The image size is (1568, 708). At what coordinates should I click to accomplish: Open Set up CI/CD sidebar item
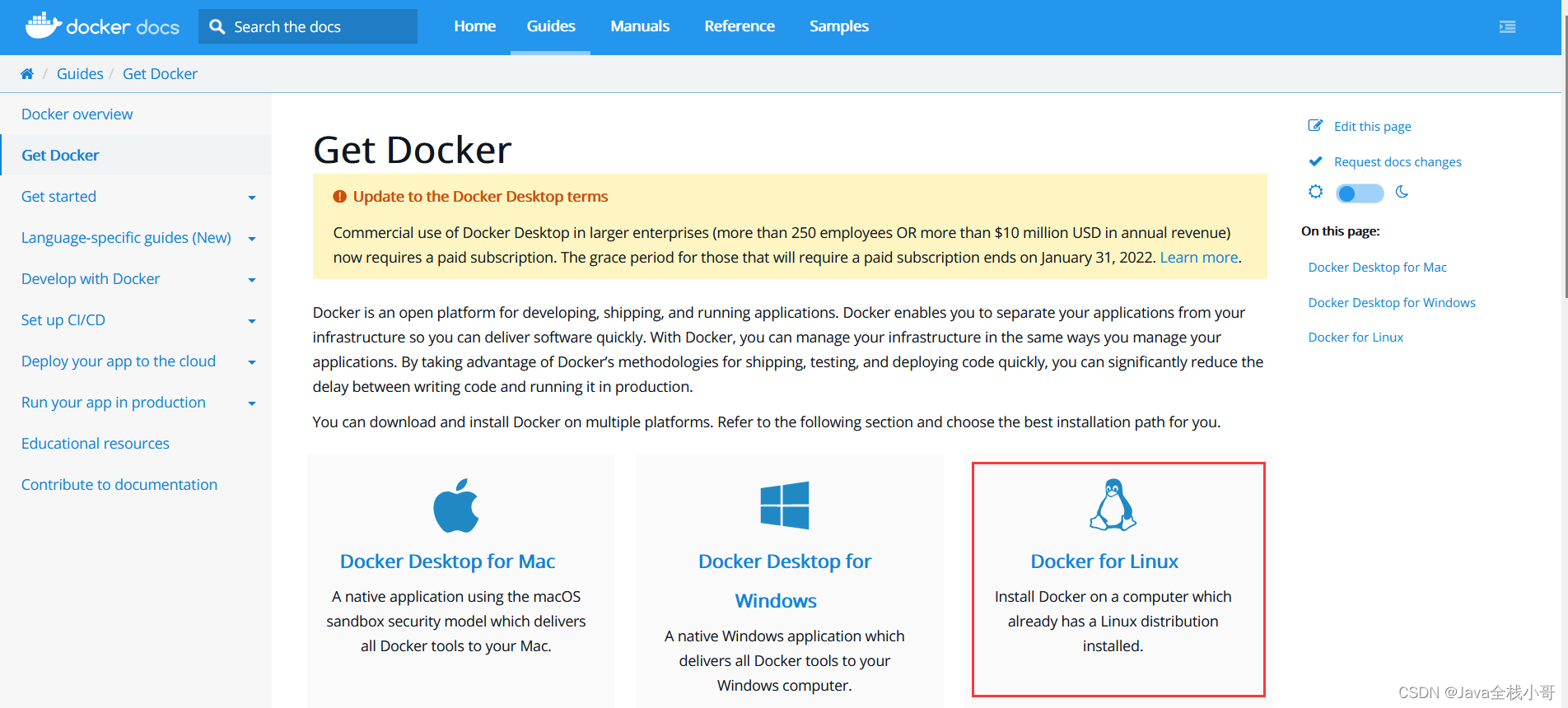coord(63,320)
